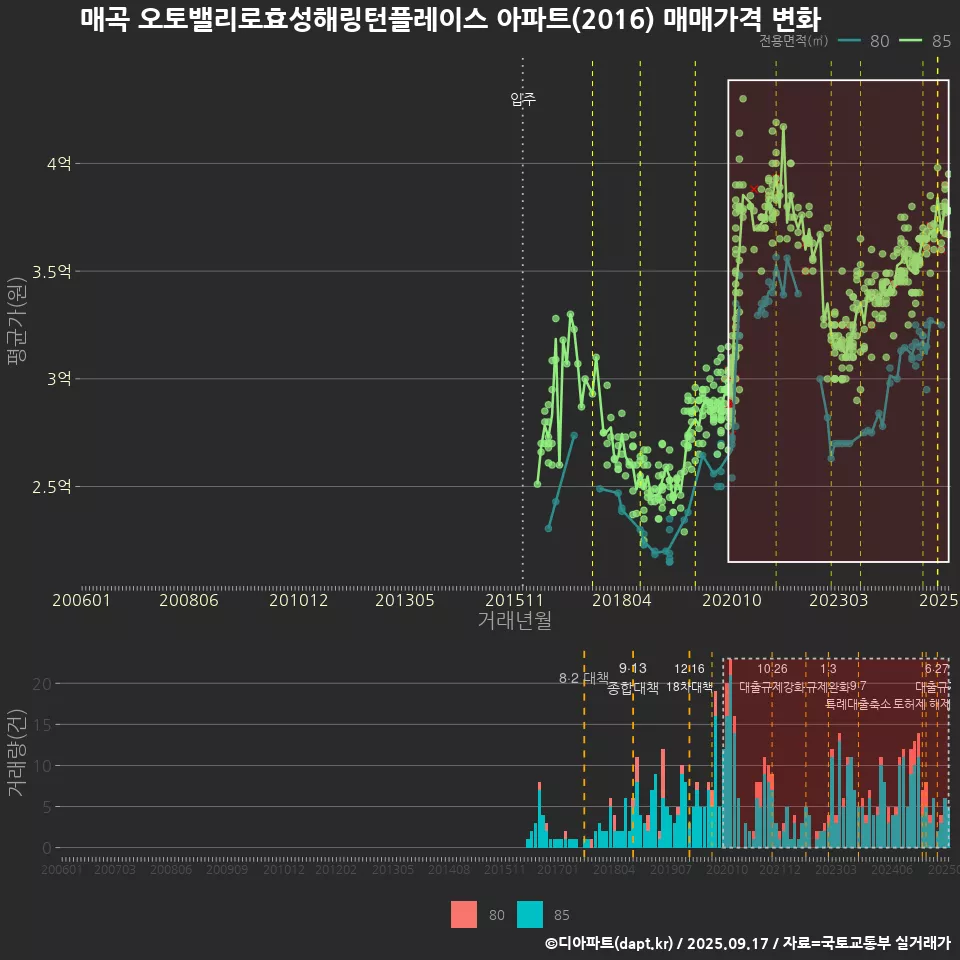
Task: Click 201408 on the volume chart x-axis
Action: coord(449,869)
